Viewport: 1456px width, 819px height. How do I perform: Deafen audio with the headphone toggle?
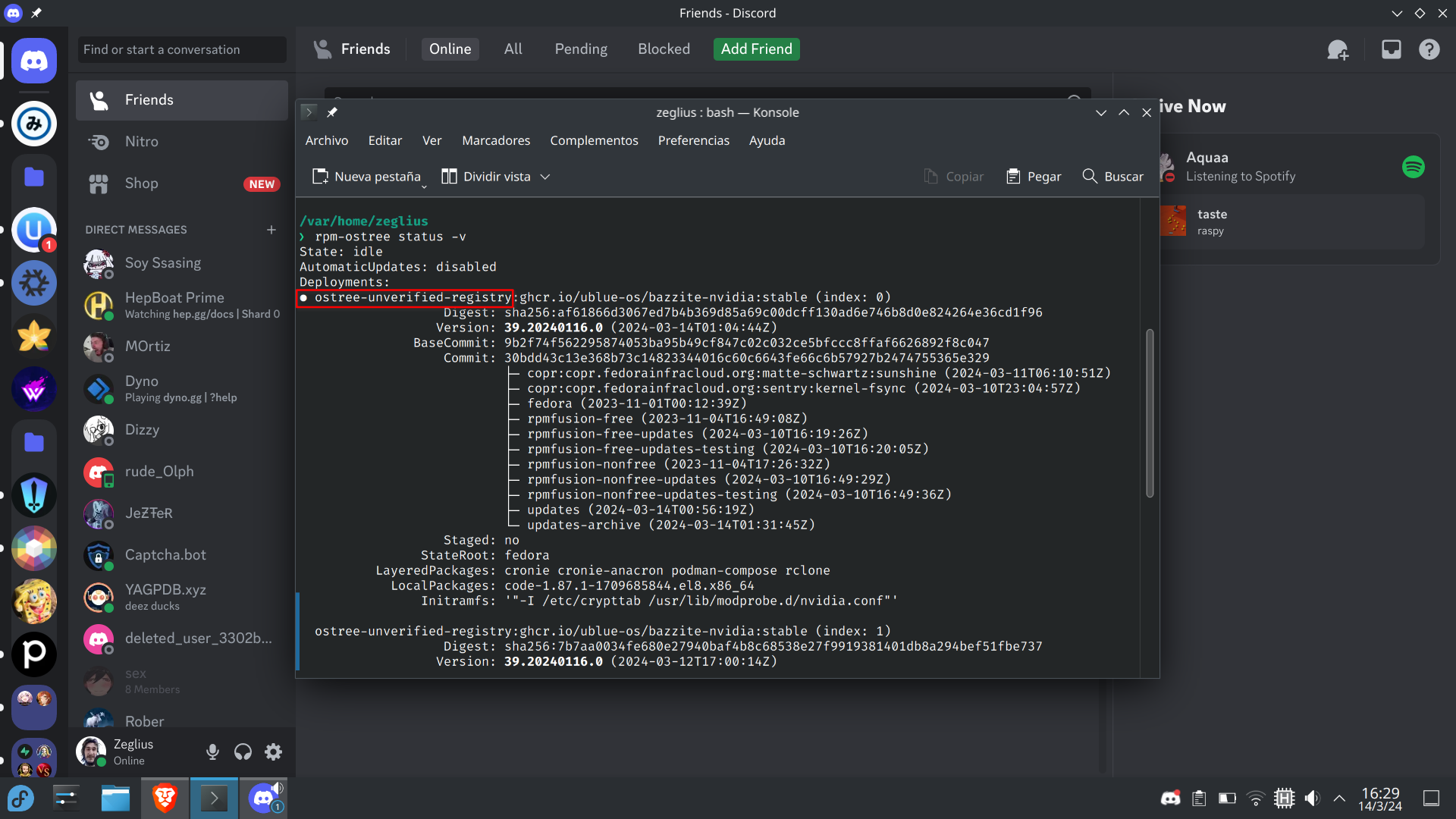[x=243, y=752]
